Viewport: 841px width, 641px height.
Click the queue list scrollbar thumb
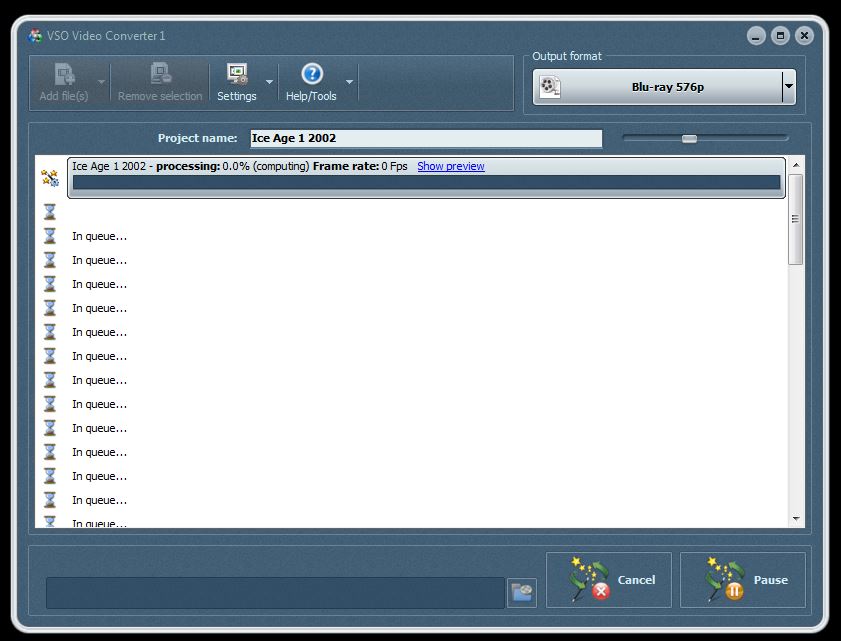tap(795, 219)
